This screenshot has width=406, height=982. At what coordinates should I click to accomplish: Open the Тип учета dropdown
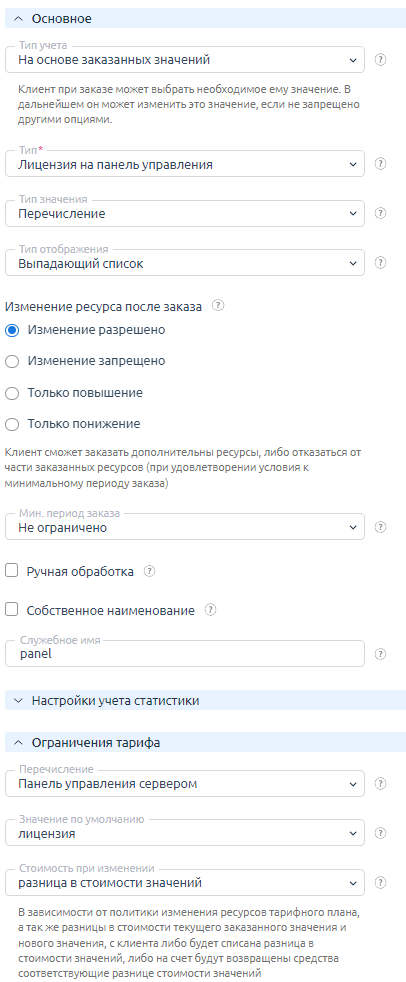click(x=185, y=60)
